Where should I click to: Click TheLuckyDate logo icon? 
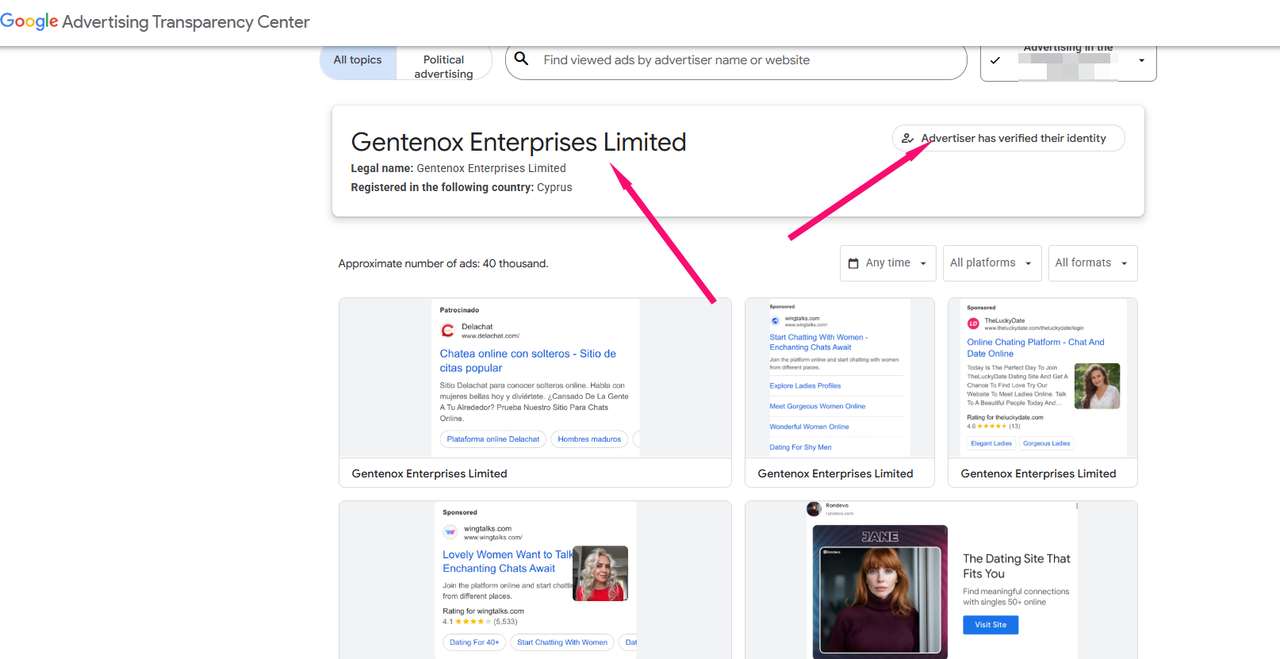973,324
